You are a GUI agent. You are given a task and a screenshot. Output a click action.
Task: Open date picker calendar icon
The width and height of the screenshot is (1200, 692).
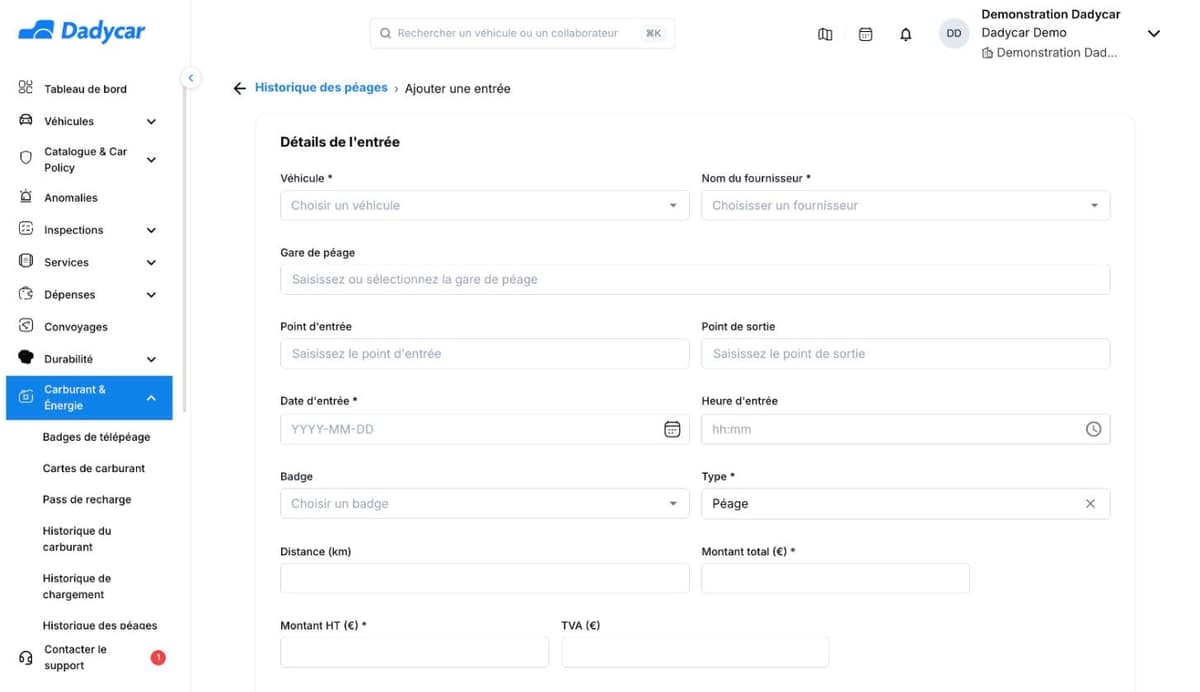[x=672, y=429]
